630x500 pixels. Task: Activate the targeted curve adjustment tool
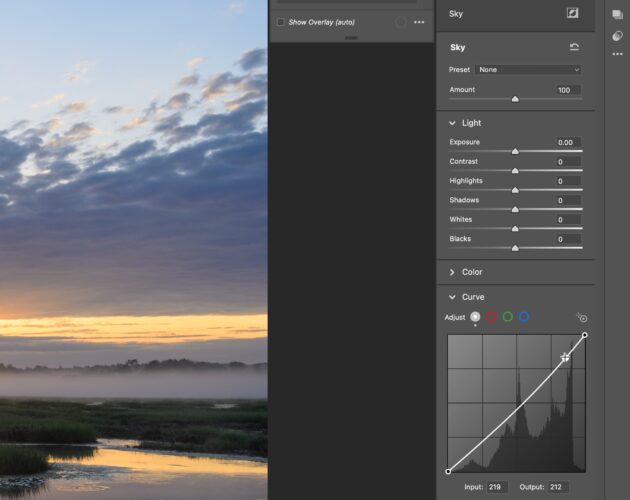tap(581, 318)
